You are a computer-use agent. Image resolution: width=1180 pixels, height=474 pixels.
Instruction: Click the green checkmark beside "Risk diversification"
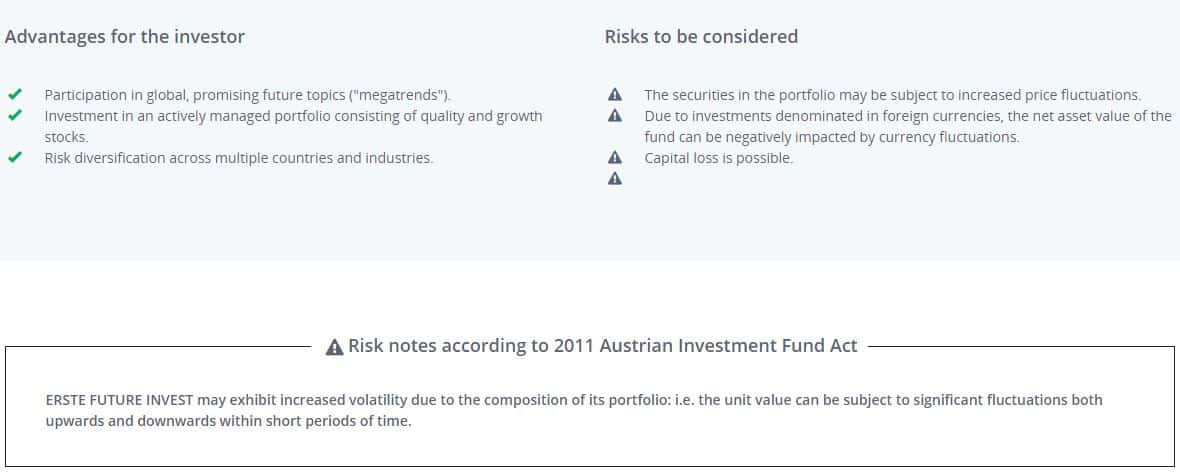[x=14, y=158]
